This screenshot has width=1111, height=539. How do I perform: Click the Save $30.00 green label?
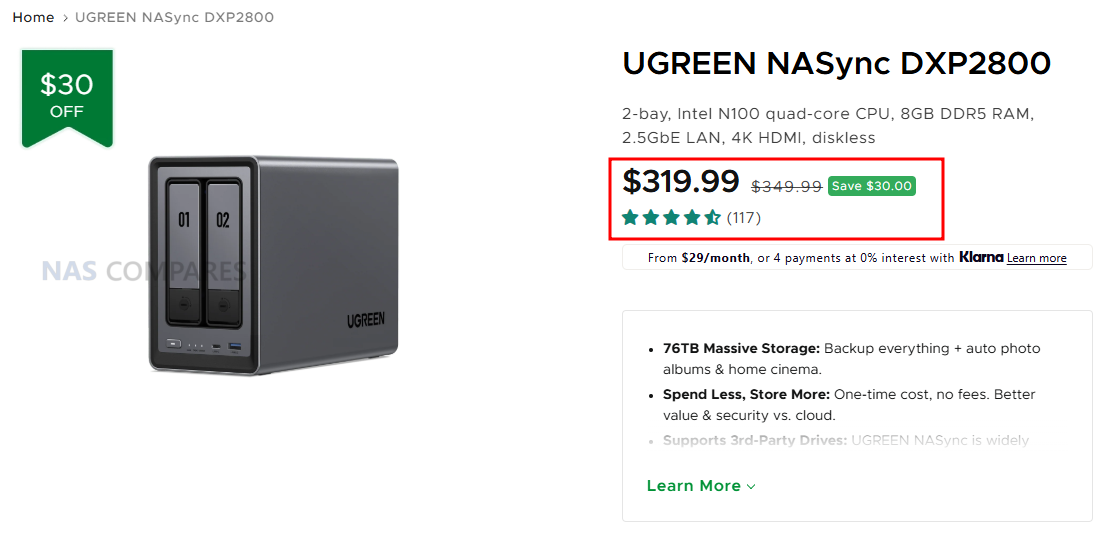871,186
